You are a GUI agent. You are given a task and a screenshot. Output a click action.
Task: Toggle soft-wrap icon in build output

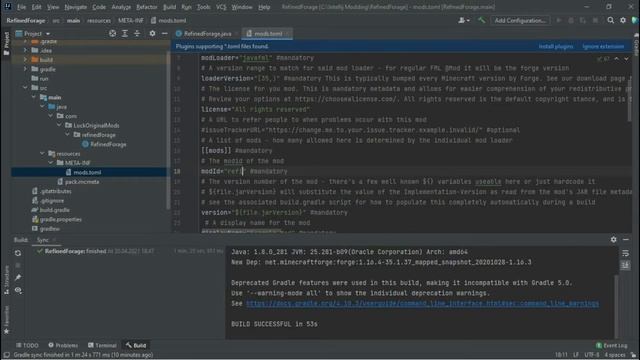(x=625, y=253)
